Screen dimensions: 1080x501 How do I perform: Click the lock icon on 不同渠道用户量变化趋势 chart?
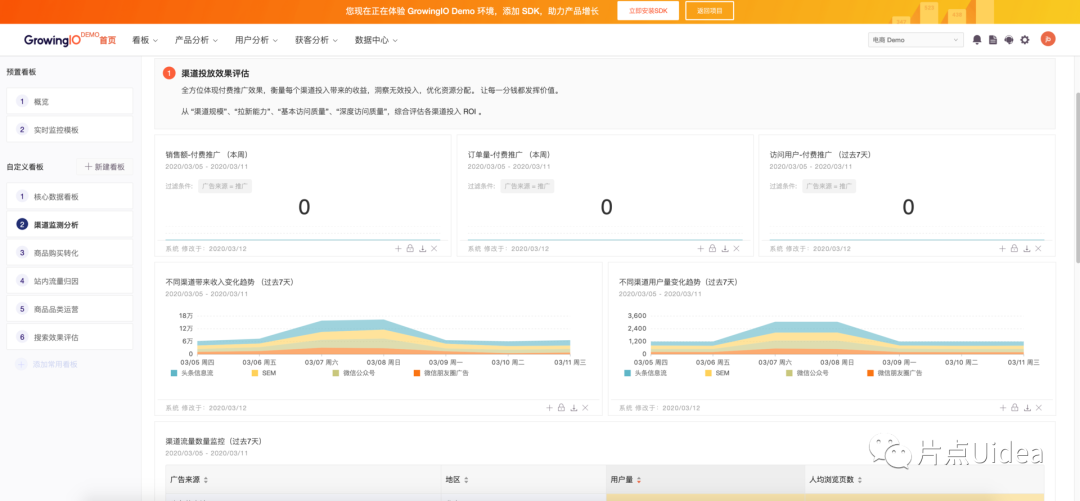click(x=1014, y=407)
